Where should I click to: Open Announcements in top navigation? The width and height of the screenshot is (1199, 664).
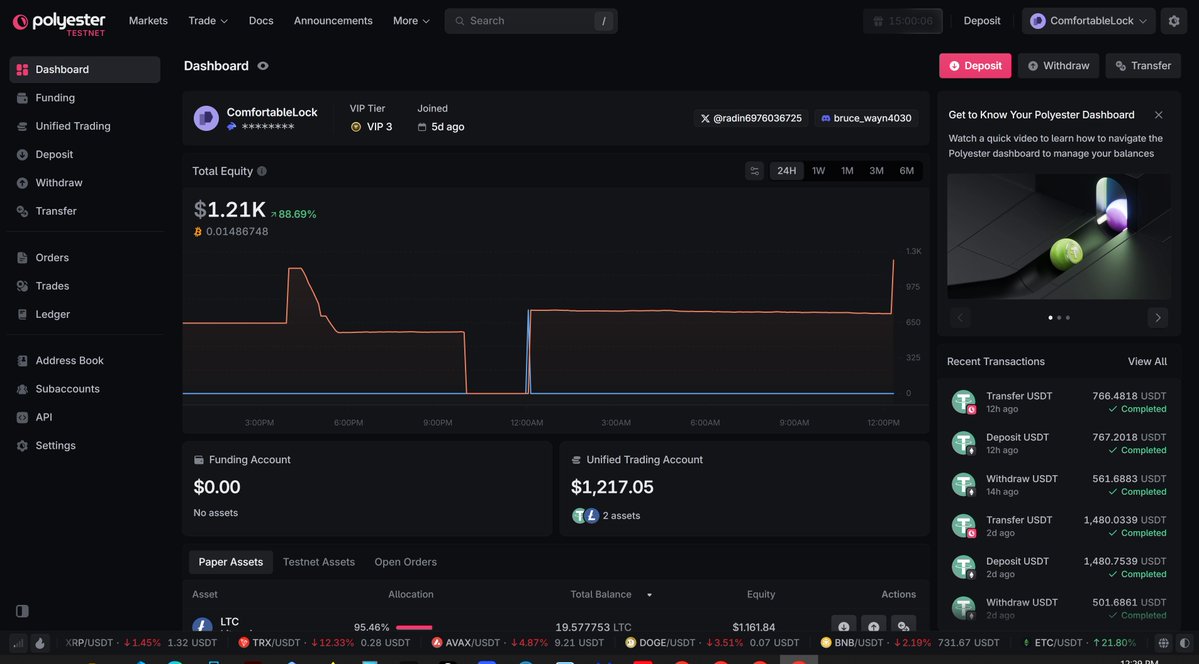click(333, 21)
